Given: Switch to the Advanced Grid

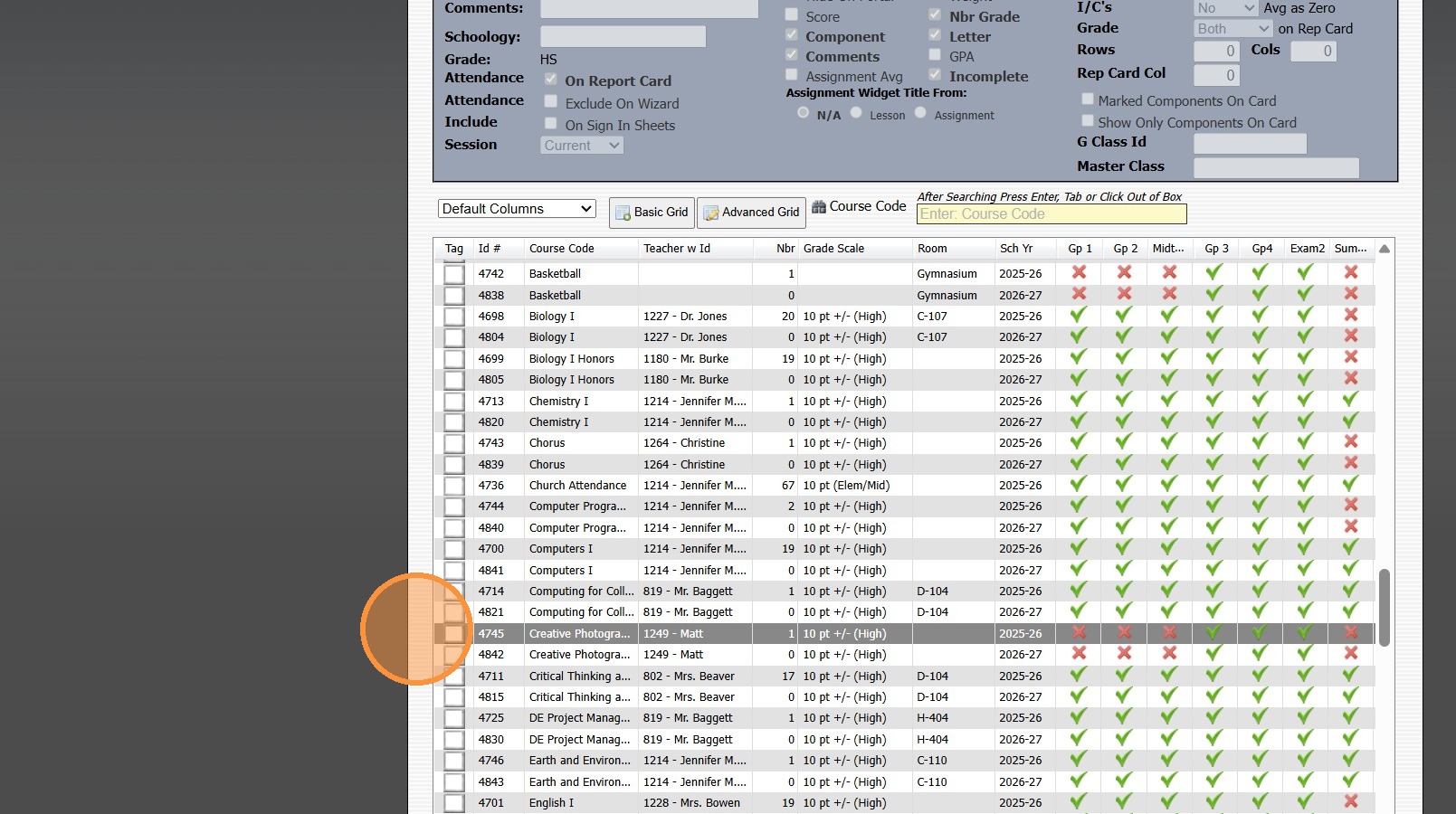Looking at the screenshot, I should pos(751,213).
